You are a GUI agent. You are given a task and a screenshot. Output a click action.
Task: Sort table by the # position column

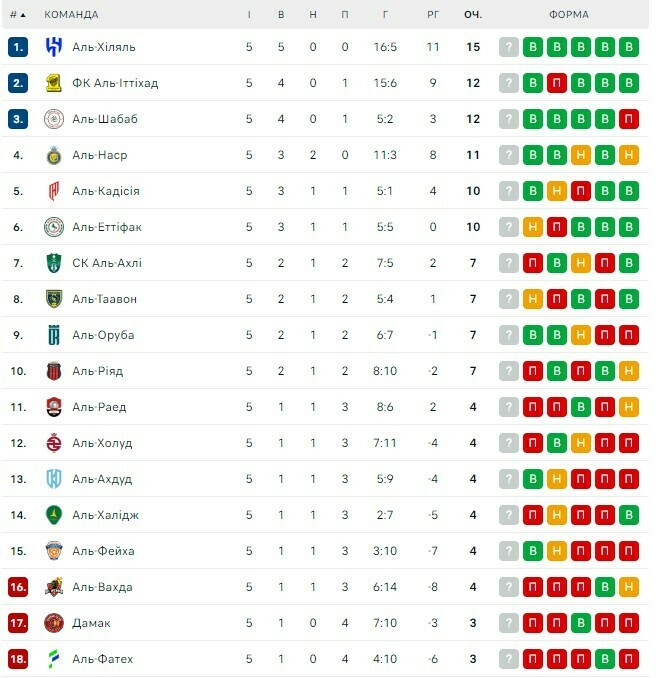[18, 15]
